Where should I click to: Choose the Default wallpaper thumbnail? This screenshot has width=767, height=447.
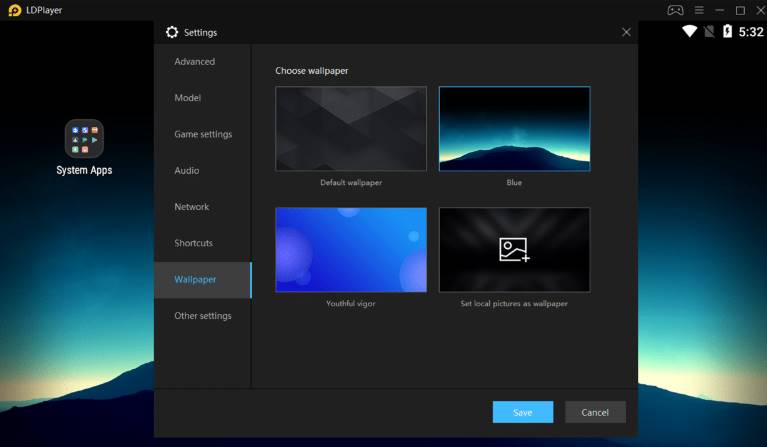pyautogui.click(x=351, y=129)
